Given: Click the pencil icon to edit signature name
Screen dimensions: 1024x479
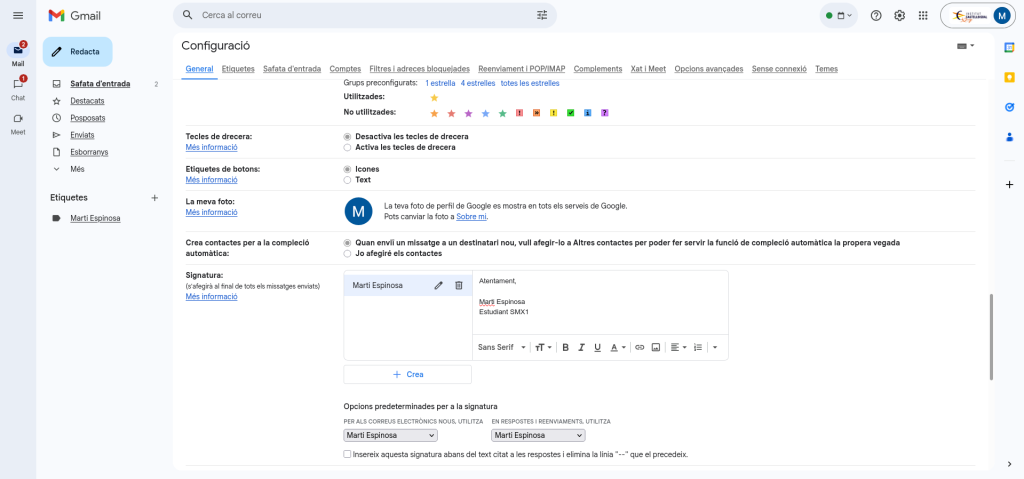Looking at the screenshot, I should 438,285.
